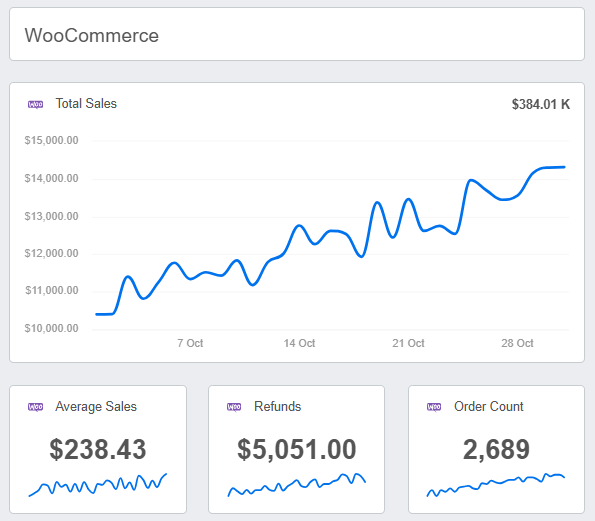Click the Total Sales widget title

coord(86,104)
